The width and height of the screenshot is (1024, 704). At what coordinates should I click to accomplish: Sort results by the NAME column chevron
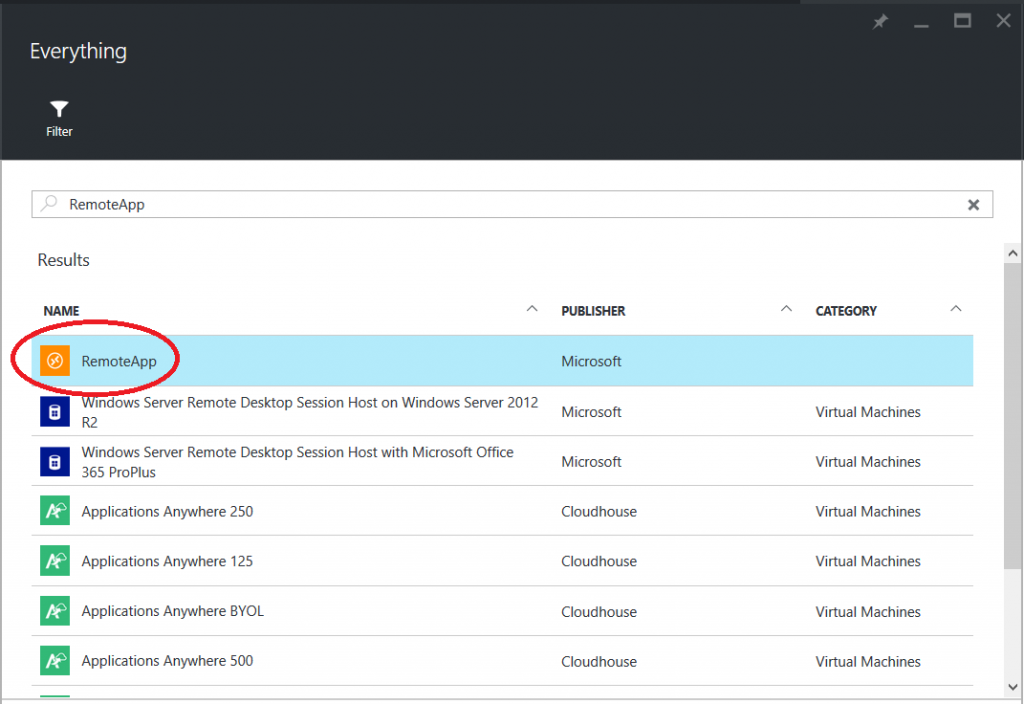click(532, 309)
